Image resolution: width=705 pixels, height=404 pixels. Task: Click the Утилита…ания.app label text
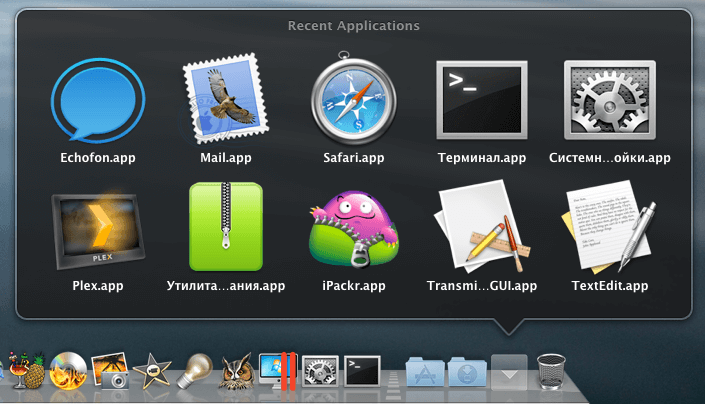coord(226,286)
